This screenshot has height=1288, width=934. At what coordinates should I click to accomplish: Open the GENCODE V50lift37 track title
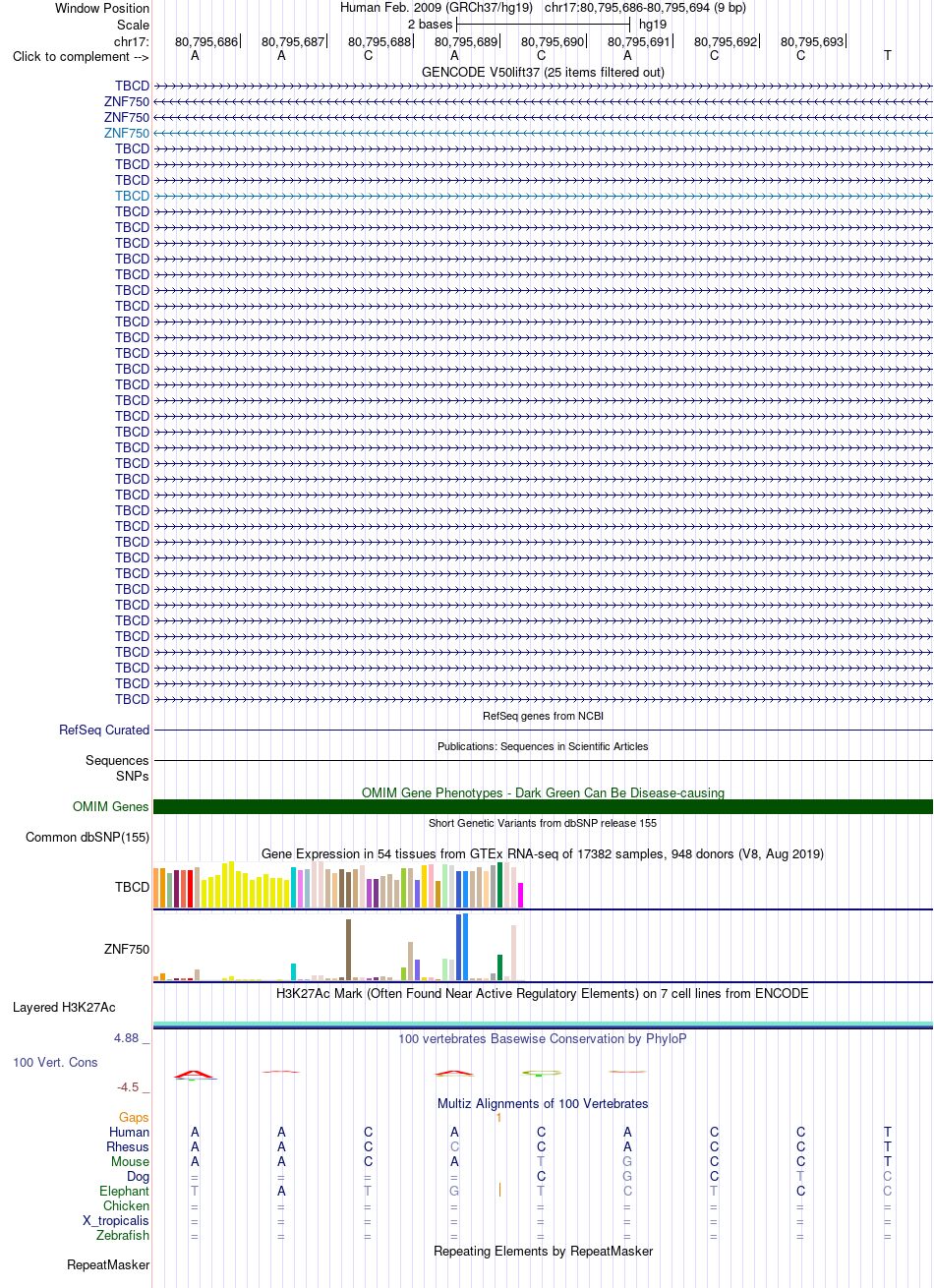[543, 72]
